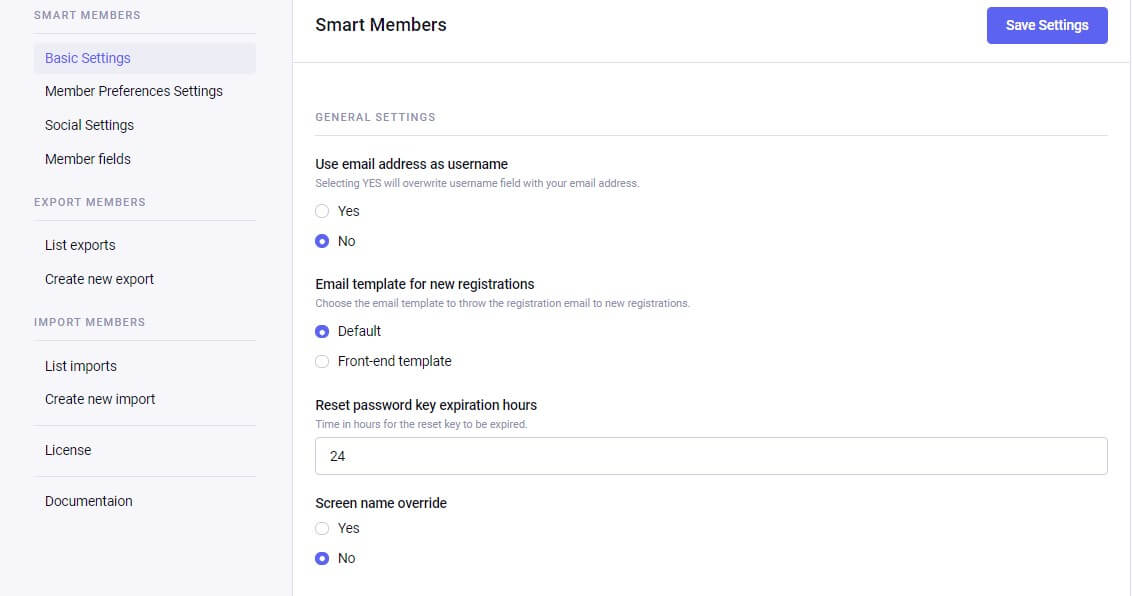Open the License page
Image resolution: width=1132 pixels, height=596 pixels.
pyautogui.click(x=68, y=450)
